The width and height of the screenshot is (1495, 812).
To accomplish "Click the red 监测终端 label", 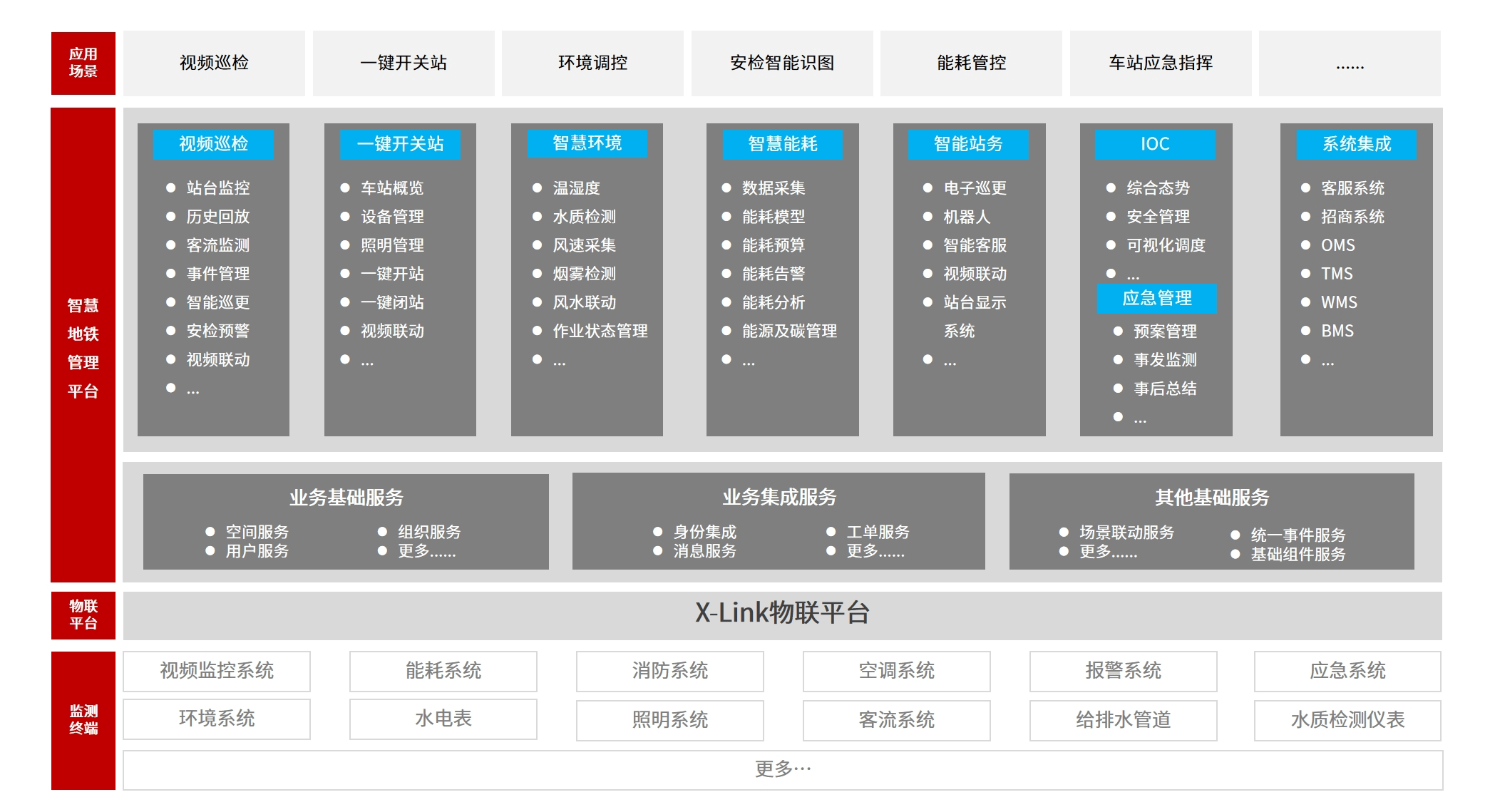I will (83, 720).
